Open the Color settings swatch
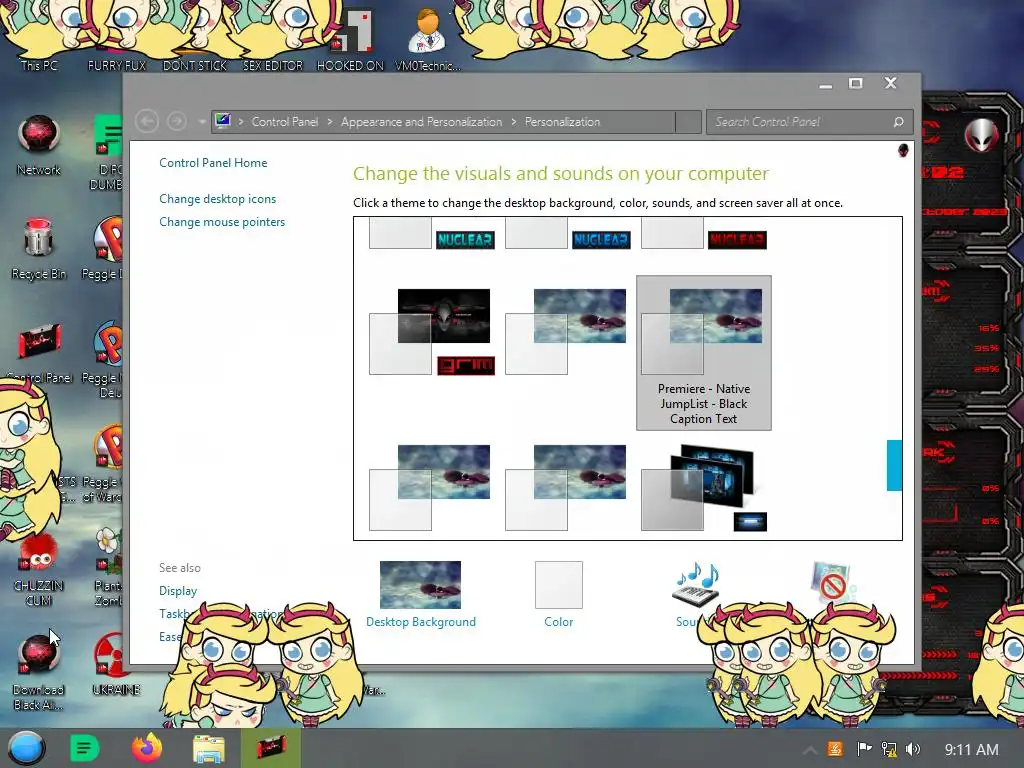The height and width of the screenshot is (768, 1024). (x=558, y=594)
